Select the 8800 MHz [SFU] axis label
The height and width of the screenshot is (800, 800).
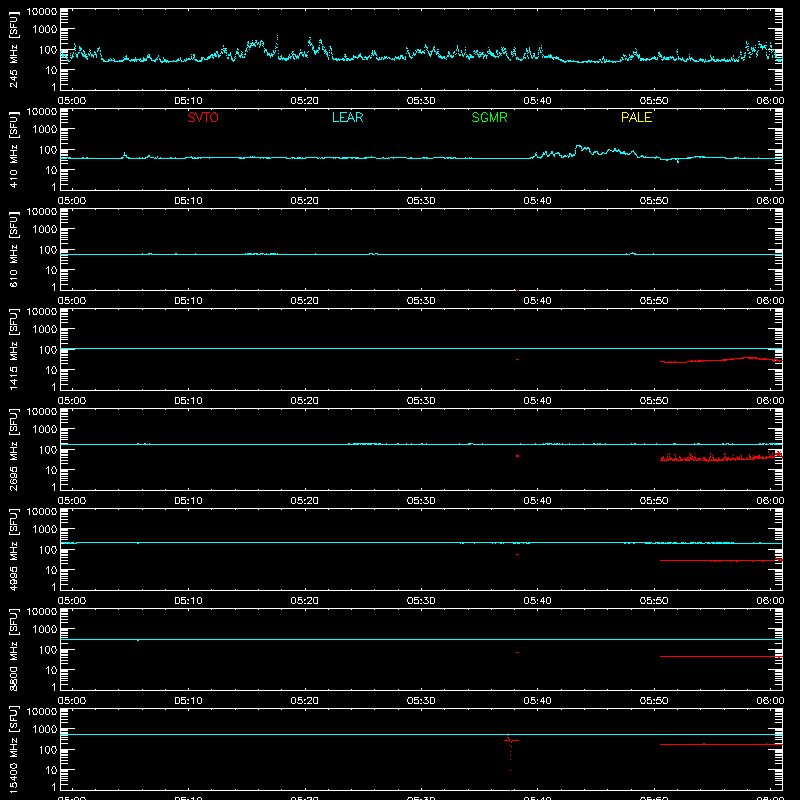13,649
